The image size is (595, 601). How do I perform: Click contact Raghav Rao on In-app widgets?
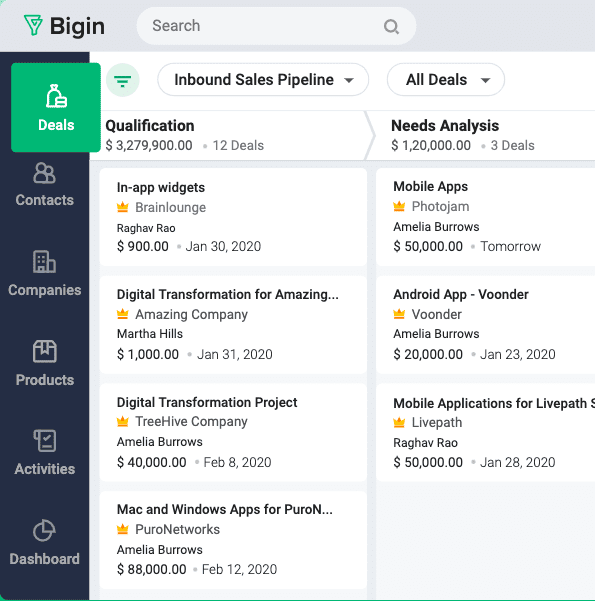pos(146,228)
